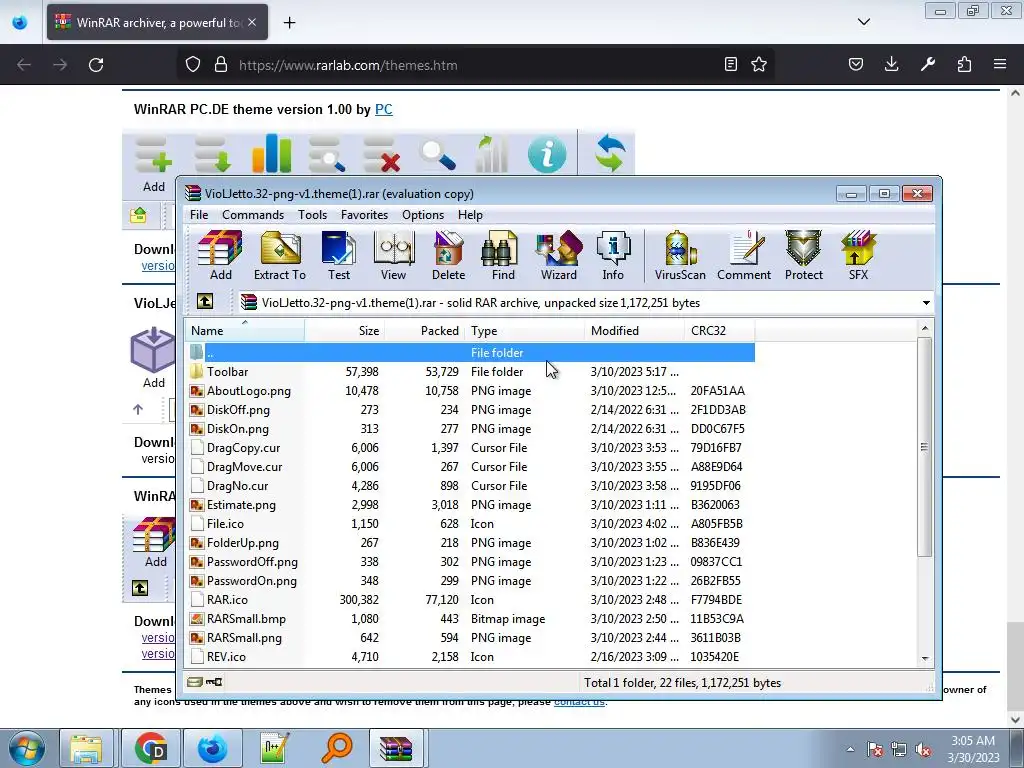1024x768 pixels.
Task: Open the Comment tool
Action: click(x=744, y=255)
